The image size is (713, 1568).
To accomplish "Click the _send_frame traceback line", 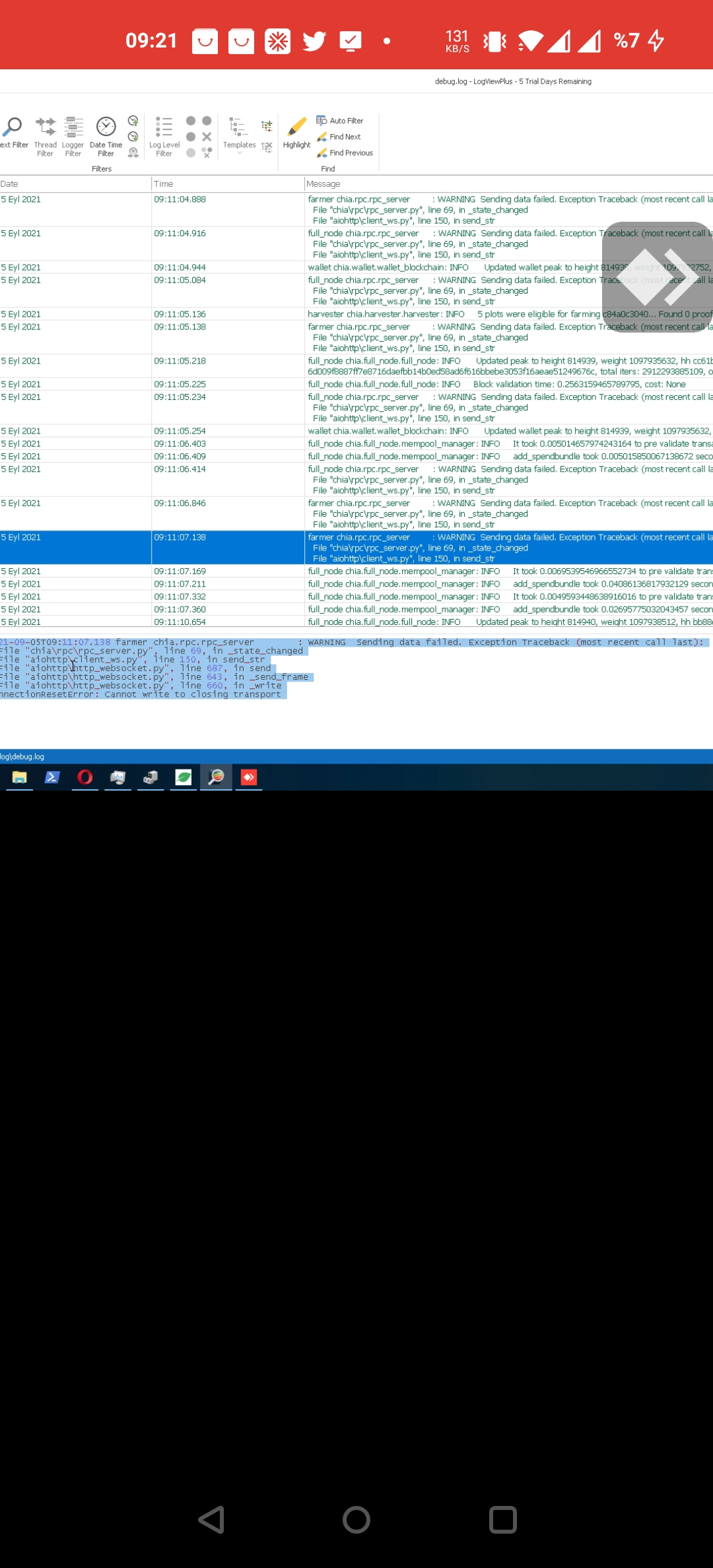I will (154, 677).
